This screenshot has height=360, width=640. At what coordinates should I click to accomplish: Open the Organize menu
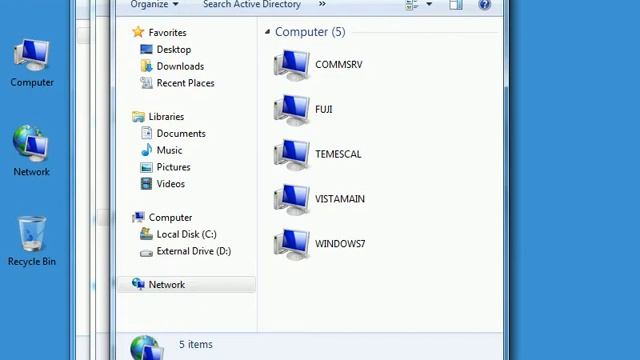pos(154,4)
